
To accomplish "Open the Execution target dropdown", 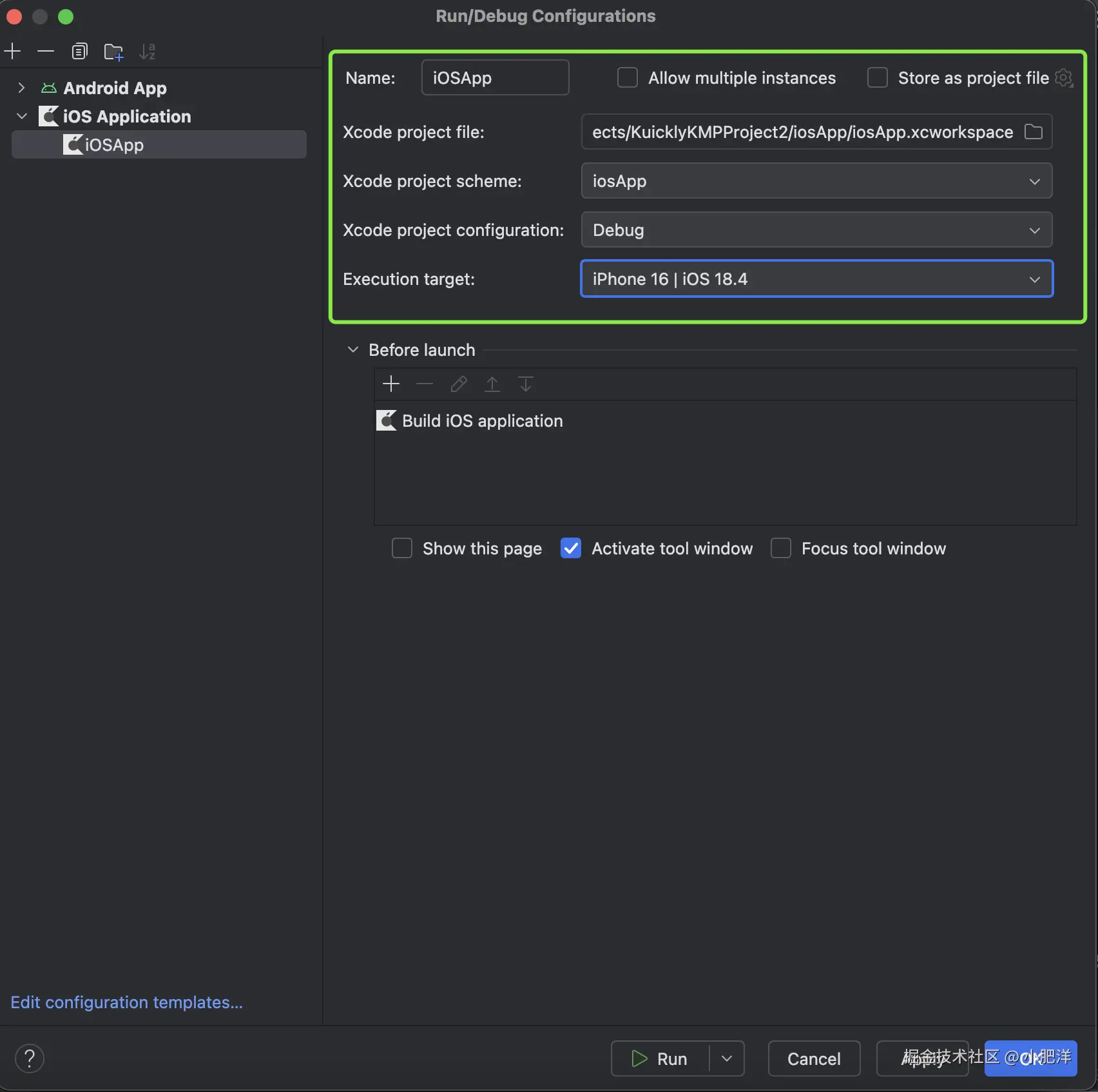I will (816, 279).
